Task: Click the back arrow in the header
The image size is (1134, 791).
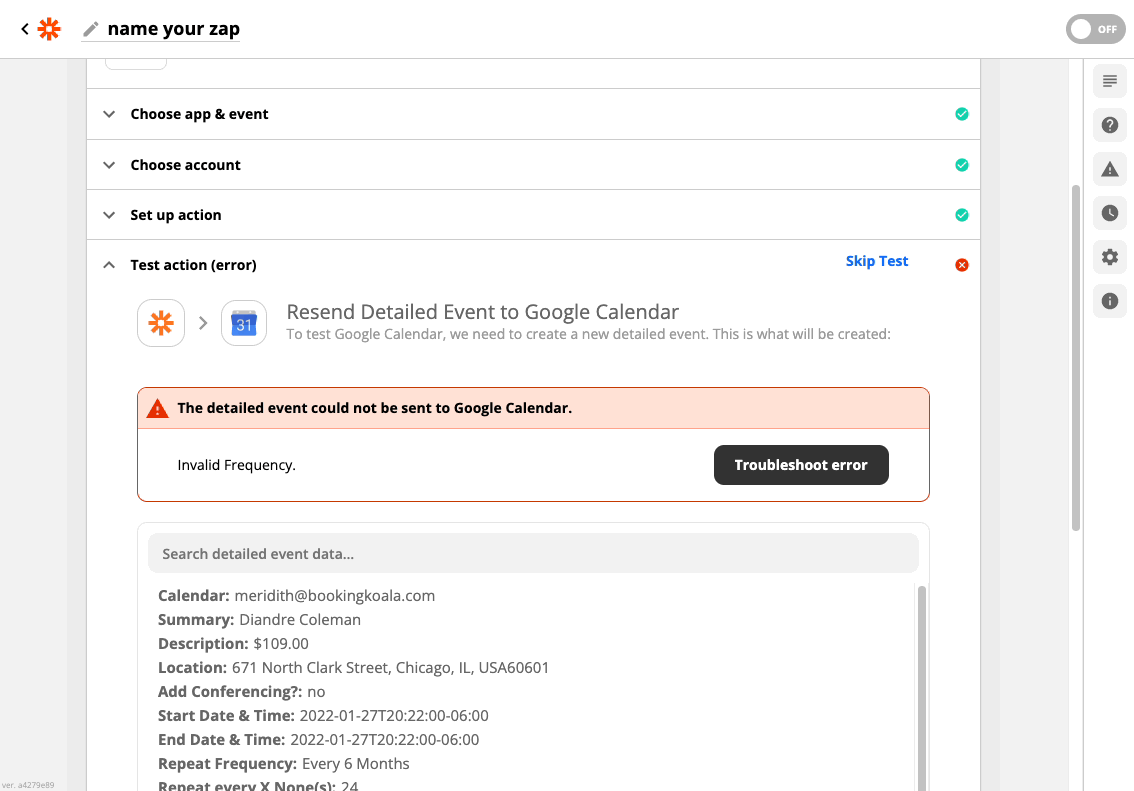Action: click(25, 29)
